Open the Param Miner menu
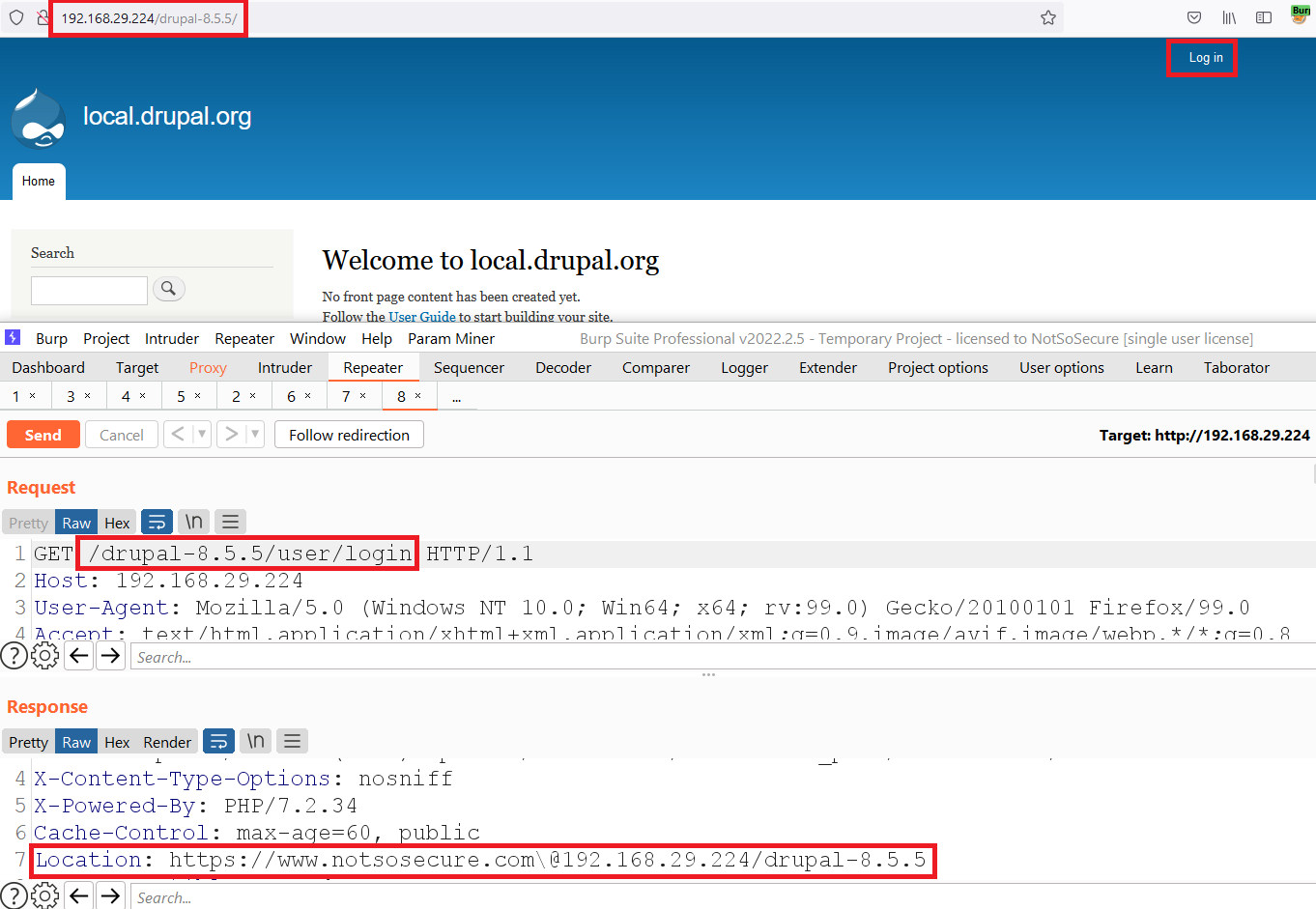1316x909 pixels. (x=450, y=338)
